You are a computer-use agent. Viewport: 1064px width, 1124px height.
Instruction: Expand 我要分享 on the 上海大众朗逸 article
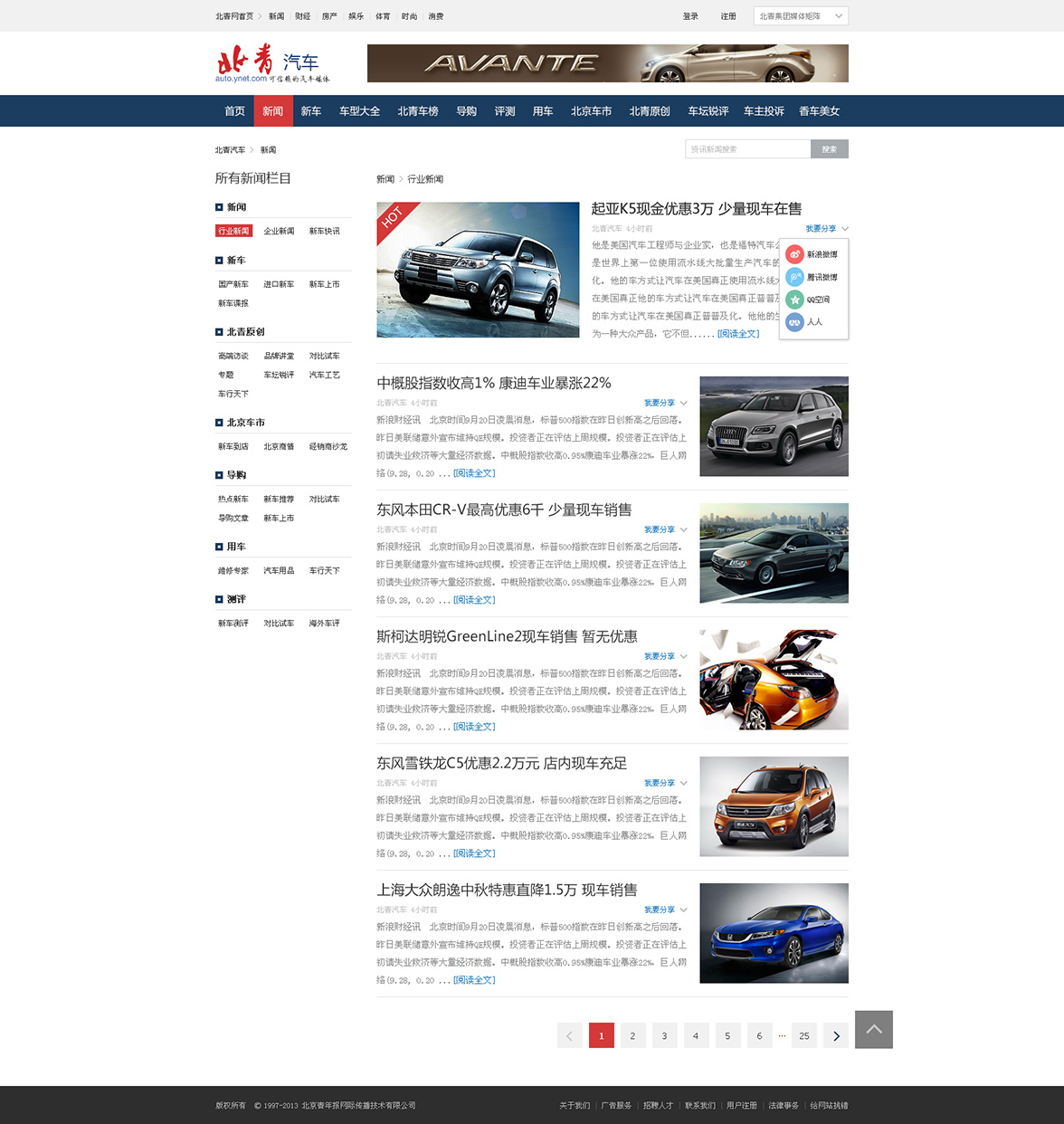[x=665, y=910]
